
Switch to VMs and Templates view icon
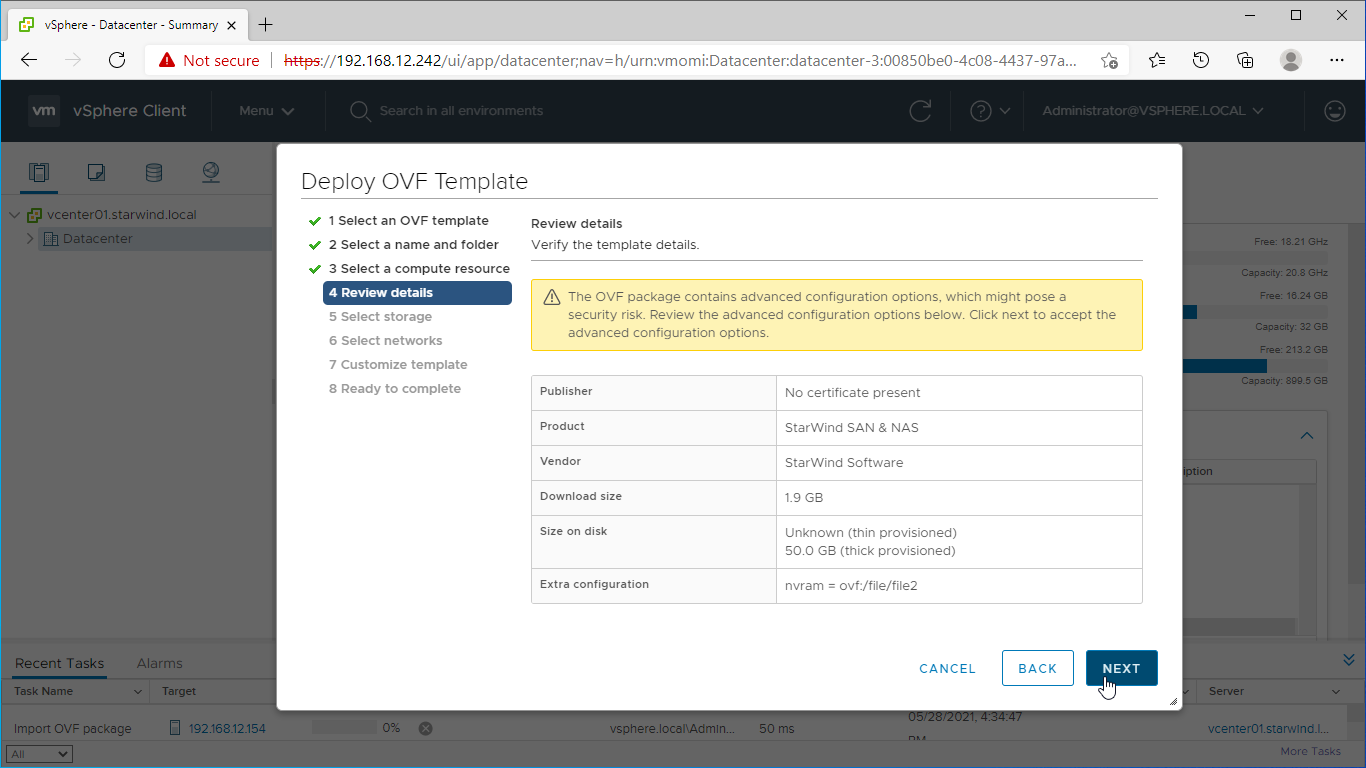pyautogui.click(x=96, y=172)
